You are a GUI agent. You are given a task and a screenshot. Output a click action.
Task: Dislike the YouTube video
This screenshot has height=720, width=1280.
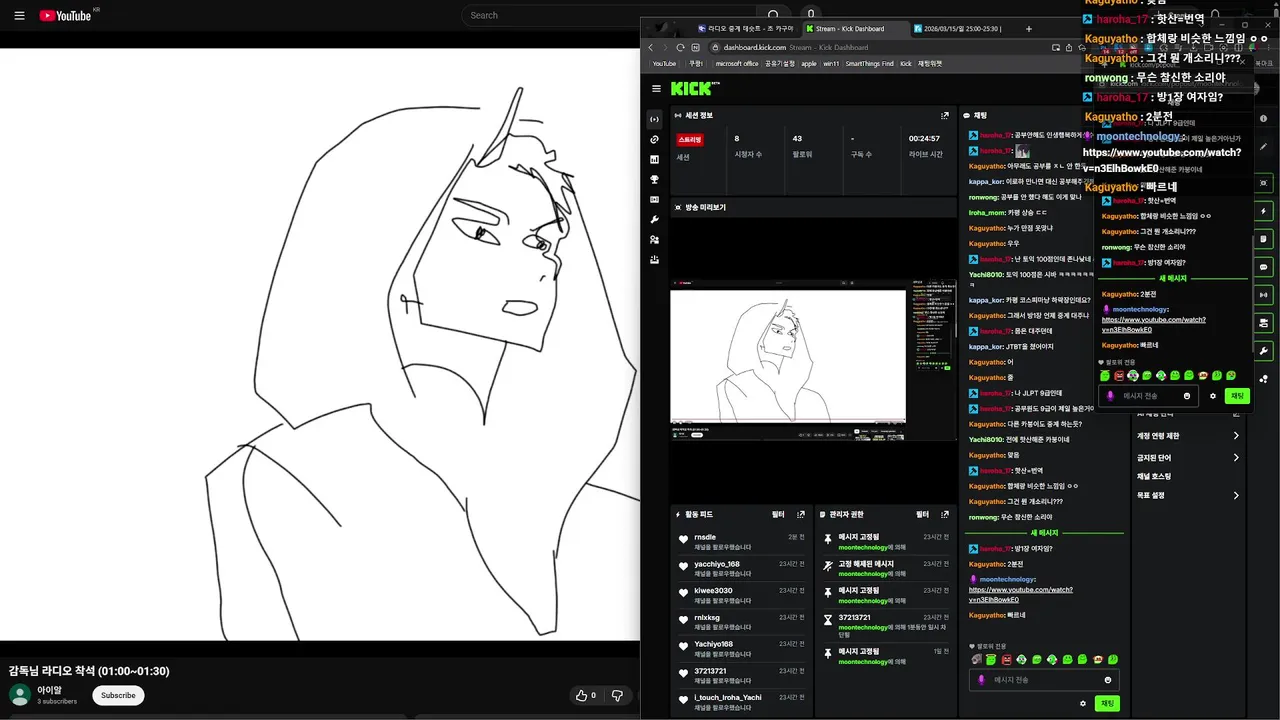[x=618, y=695]
